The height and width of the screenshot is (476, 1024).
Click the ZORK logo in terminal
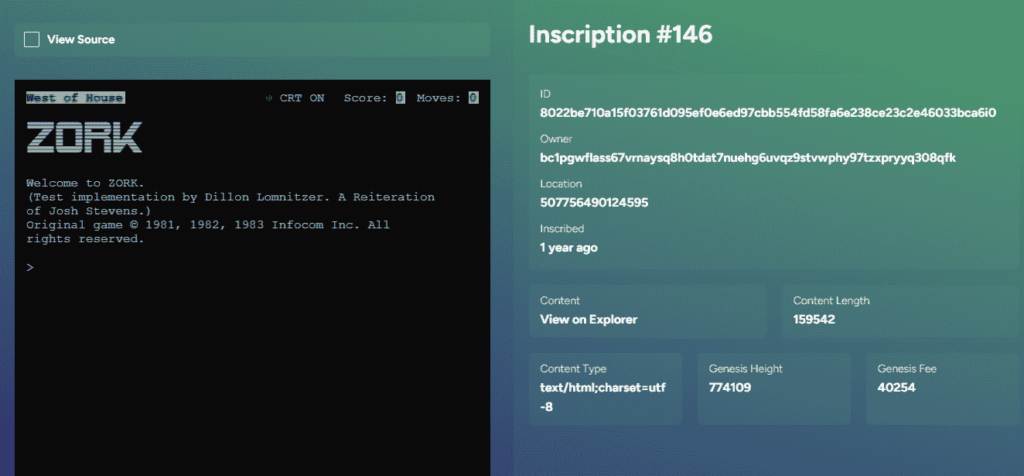coord(84,138)
